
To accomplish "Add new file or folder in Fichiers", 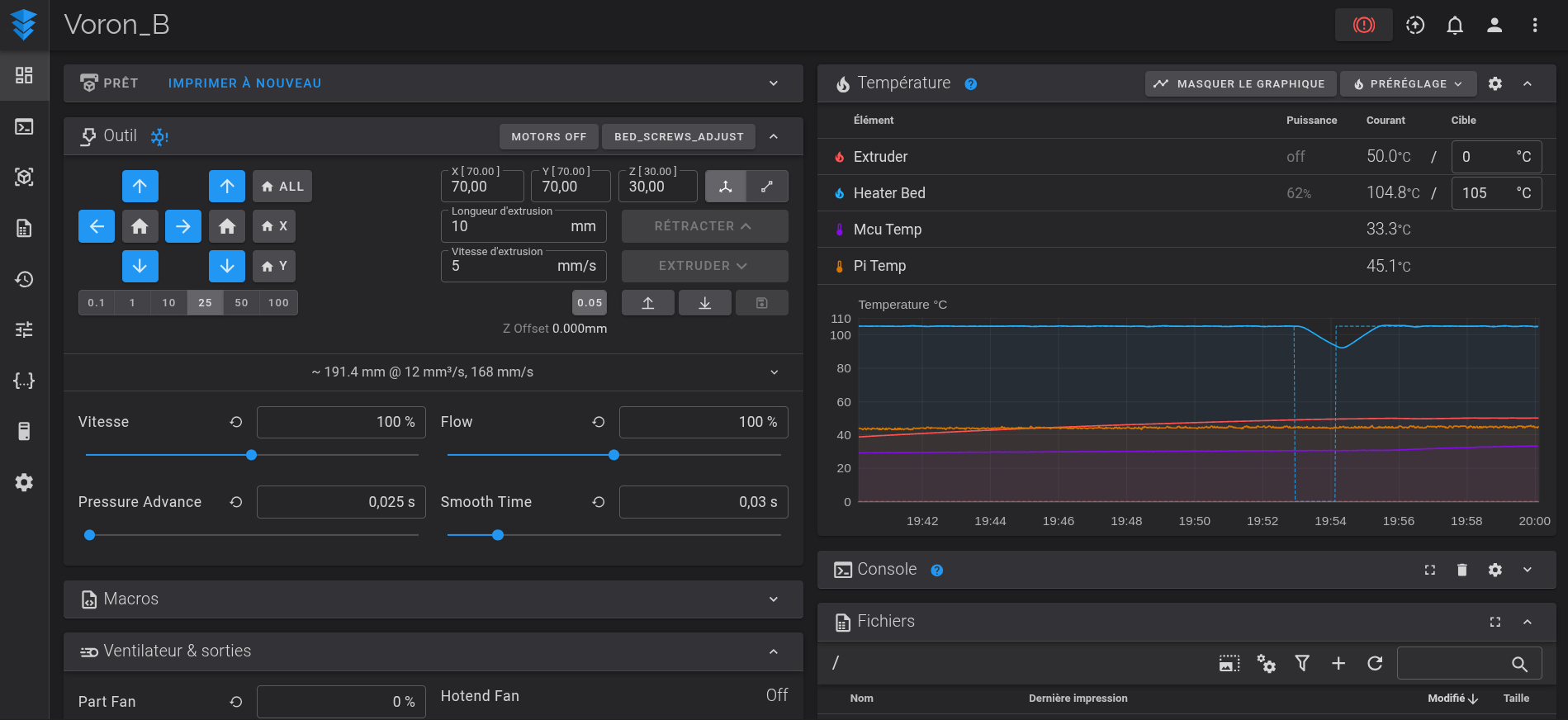I will click(x=1338, y=663).
